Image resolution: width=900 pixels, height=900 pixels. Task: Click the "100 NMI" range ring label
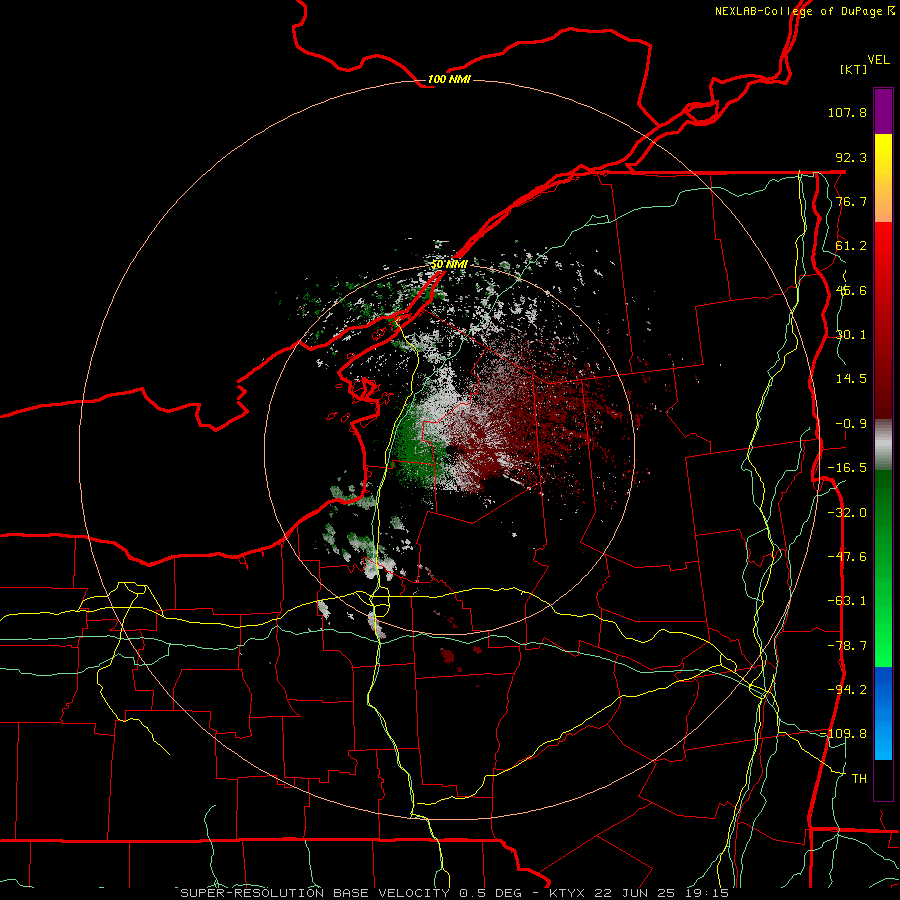coord(449,79)
